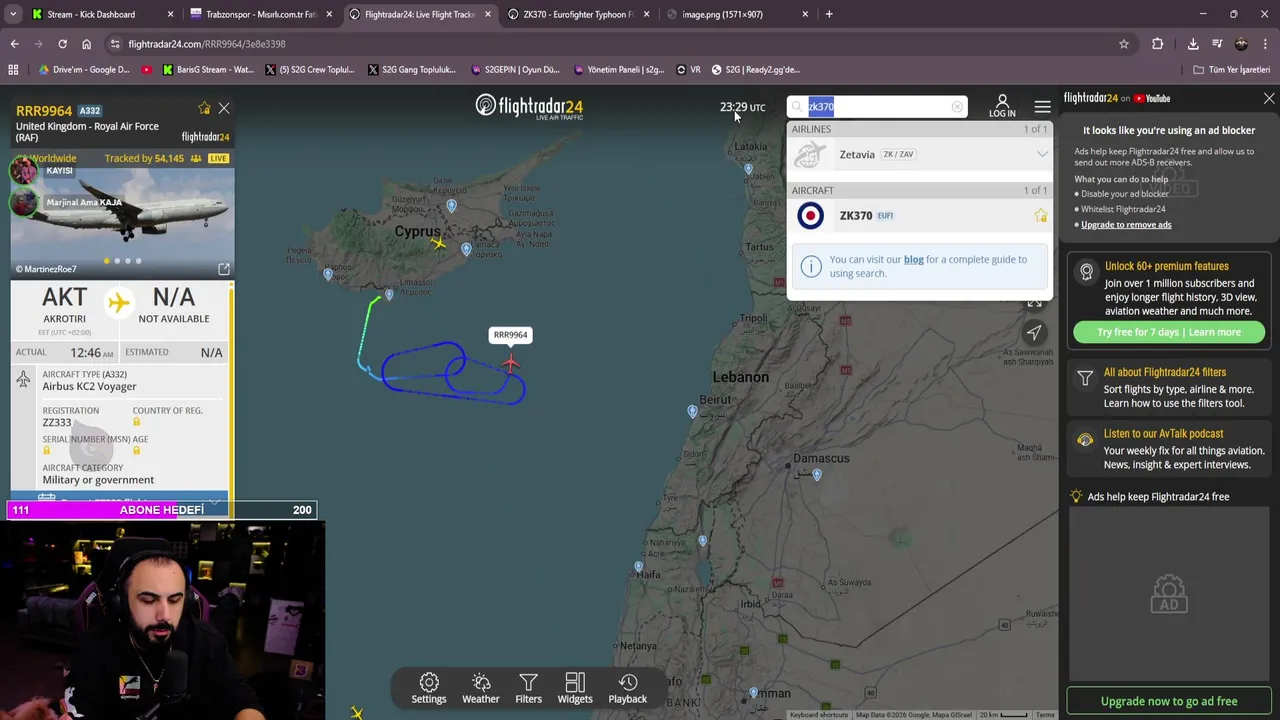Click the Zetavia airline logo
The image size is (1280, 720).
pyautogui.click(x=810, y=154)
